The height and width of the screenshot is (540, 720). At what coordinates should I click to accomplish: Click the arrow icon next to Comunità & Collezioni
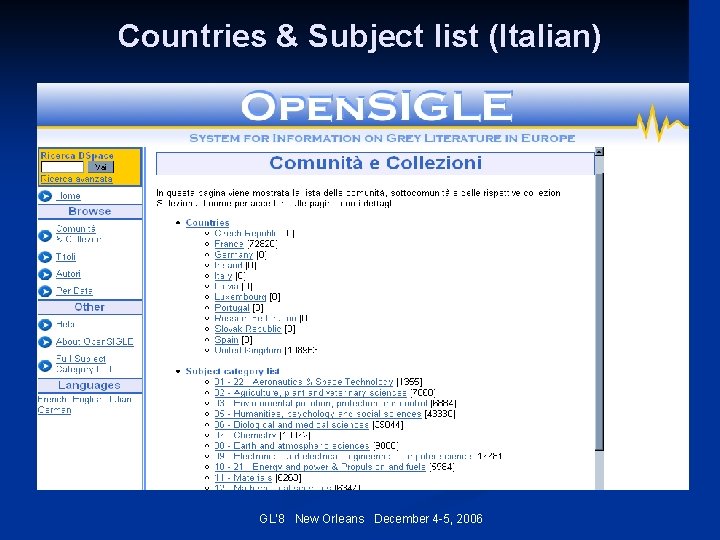coord(45,236)
